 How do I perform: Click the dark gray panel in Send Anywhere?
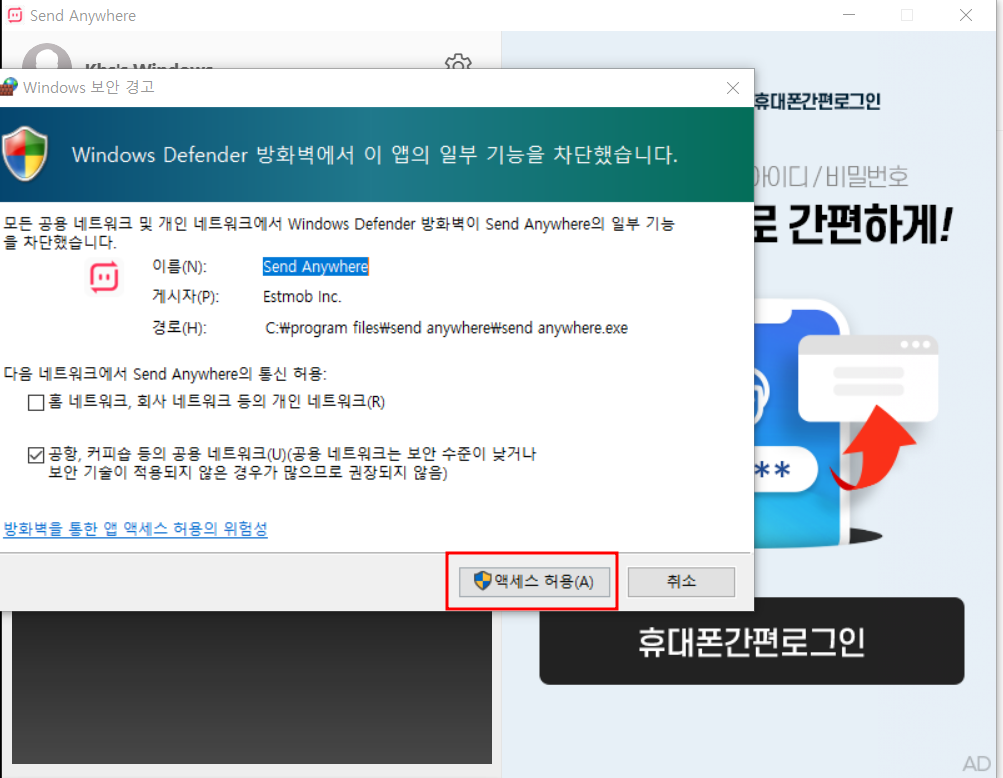tap(252, 687)
